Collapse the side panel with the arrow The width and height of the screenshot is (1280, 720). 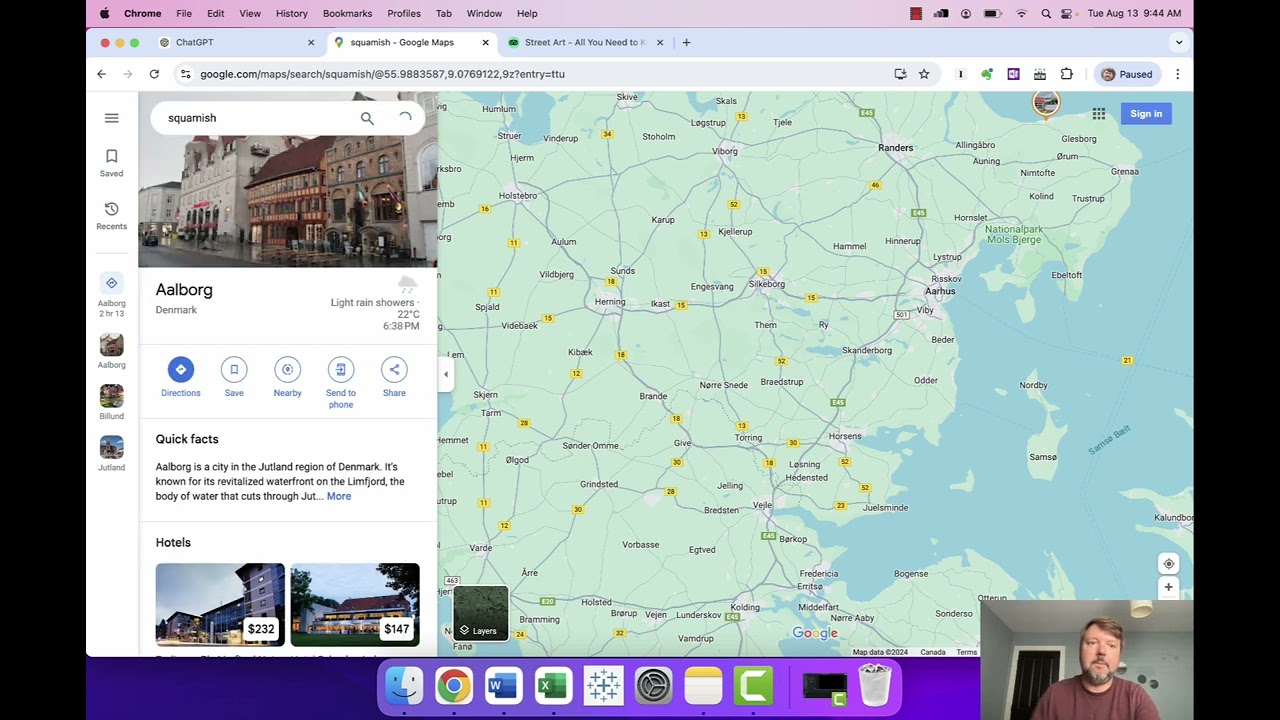pyautogui.click(x=446, y=374)
